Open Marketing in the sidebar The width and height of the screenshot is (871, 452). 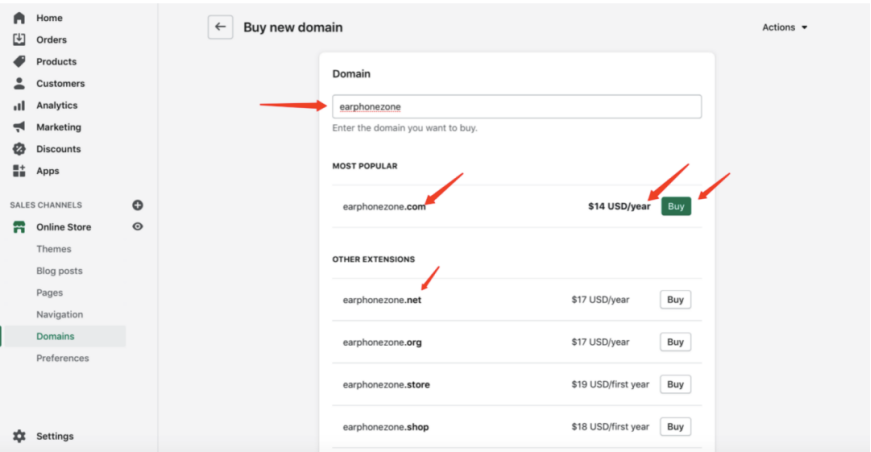point(58,127)
